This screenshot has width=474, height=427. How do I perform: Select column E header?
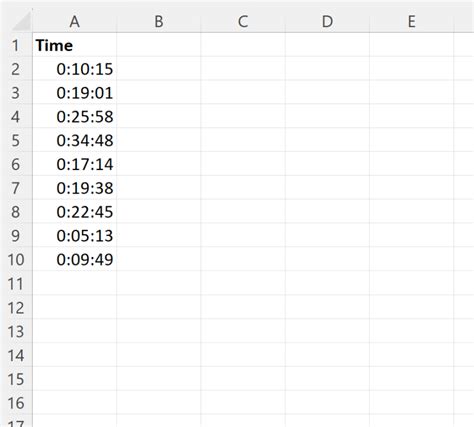[x=412, y=21]
